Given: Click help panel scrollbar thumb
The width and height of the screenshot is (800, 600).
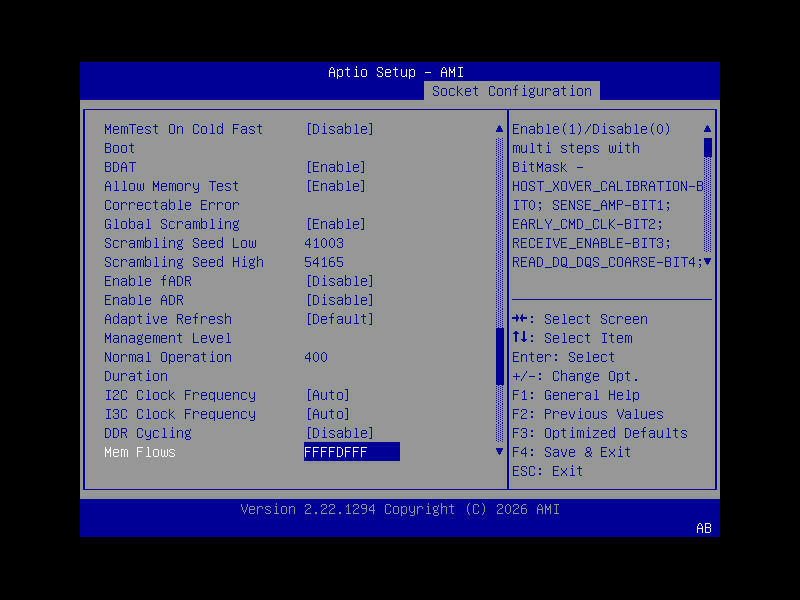Looking at the screenshot, I should click(707, 147).
